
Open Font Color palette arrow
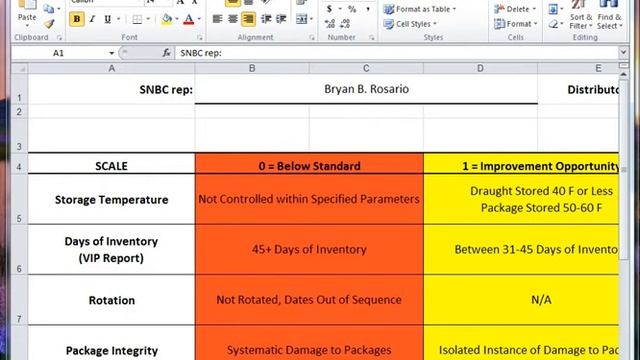199,19
